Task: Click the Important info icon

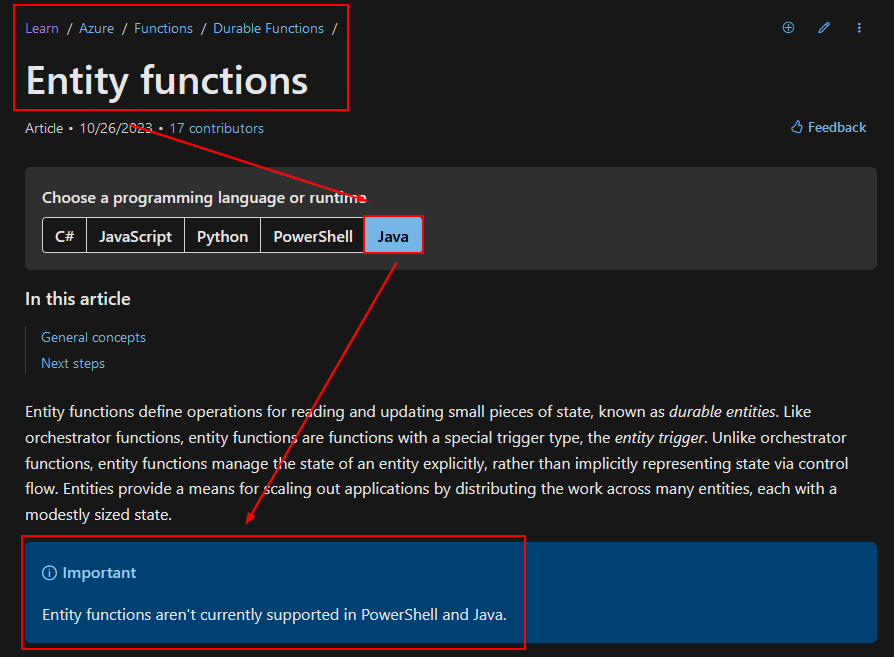Action: coord(50,573)
